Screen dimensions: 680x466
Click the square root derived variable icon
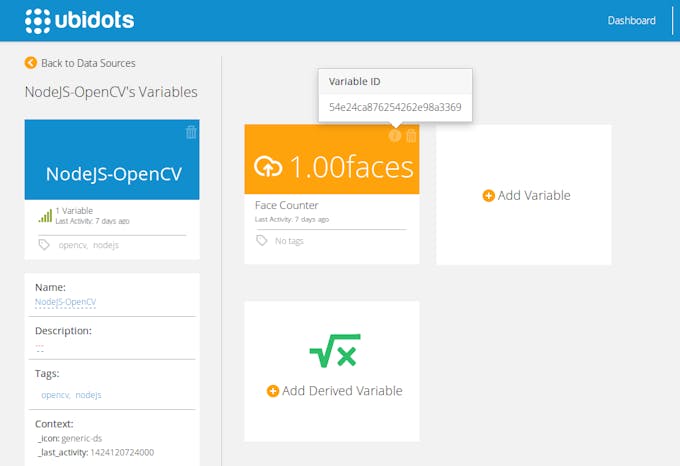click(x=334, y=351)
